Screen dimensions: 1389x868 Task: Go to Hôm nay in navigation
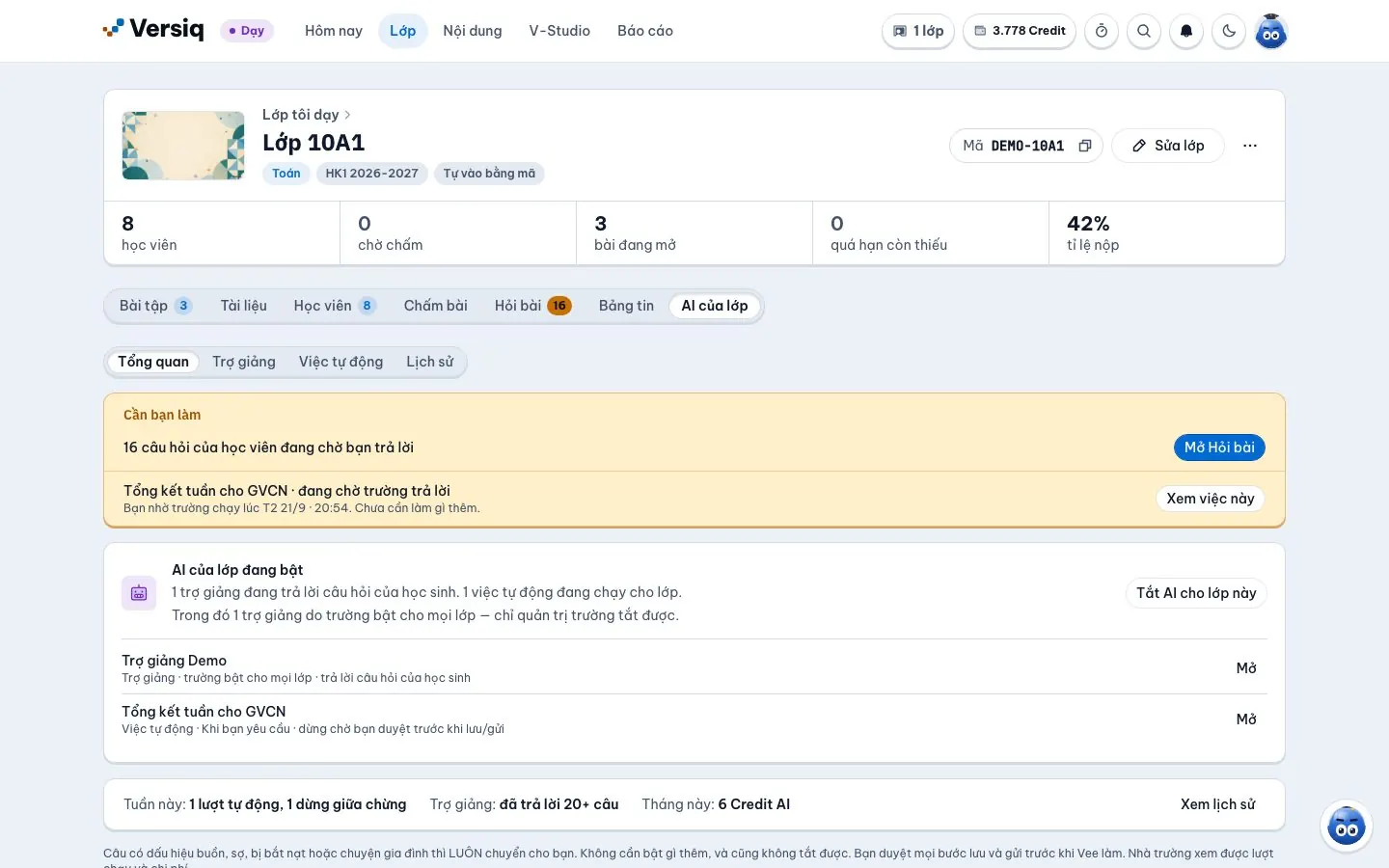[x=334, y=31]
